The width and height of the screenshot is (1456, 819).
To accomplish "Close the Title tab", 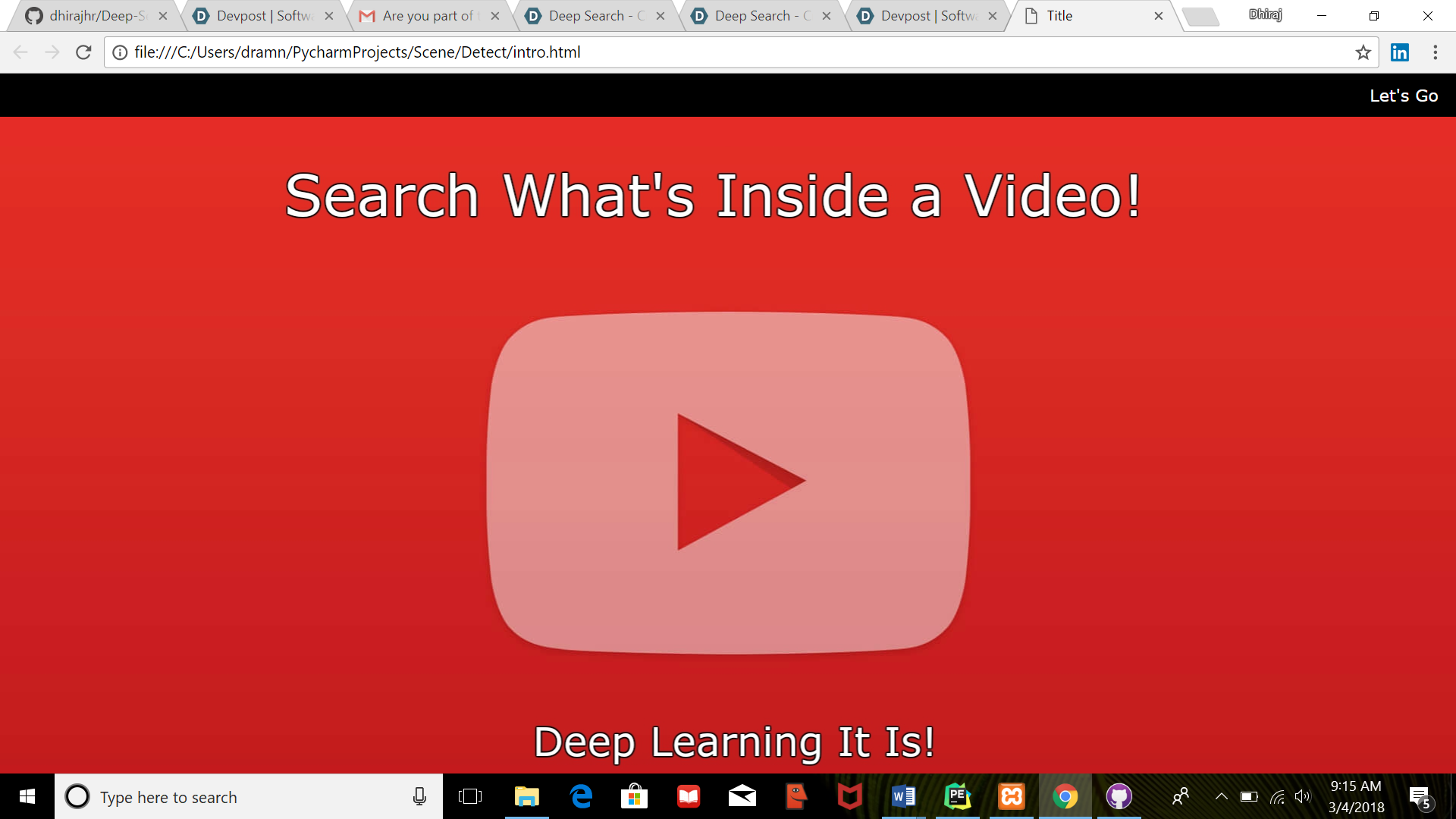I will pyautogui.click(x=1158, y=16).
